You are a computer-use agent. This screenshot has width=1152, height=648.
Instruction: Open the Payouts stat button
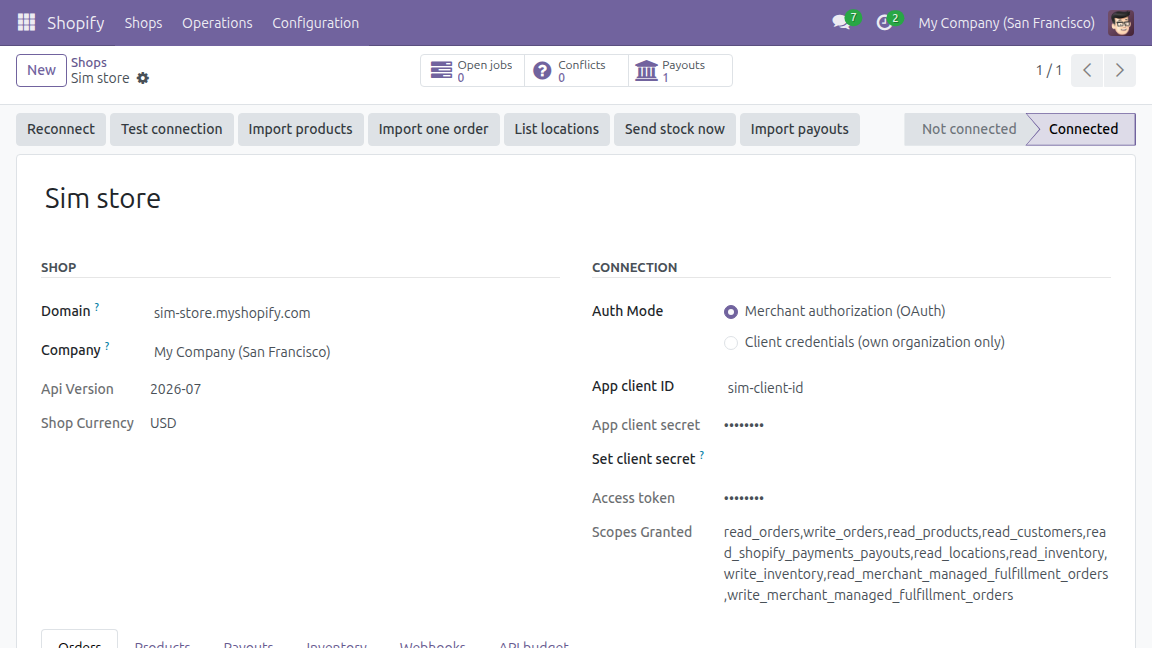click(x=680, y=71)
